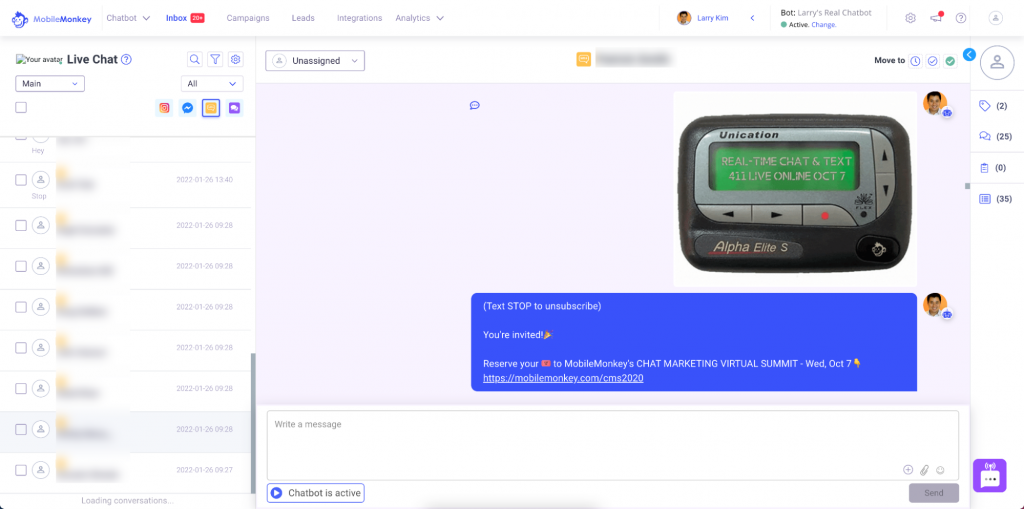
Task: Move conversation to follow-up clock icon
Action: (916, 61)
